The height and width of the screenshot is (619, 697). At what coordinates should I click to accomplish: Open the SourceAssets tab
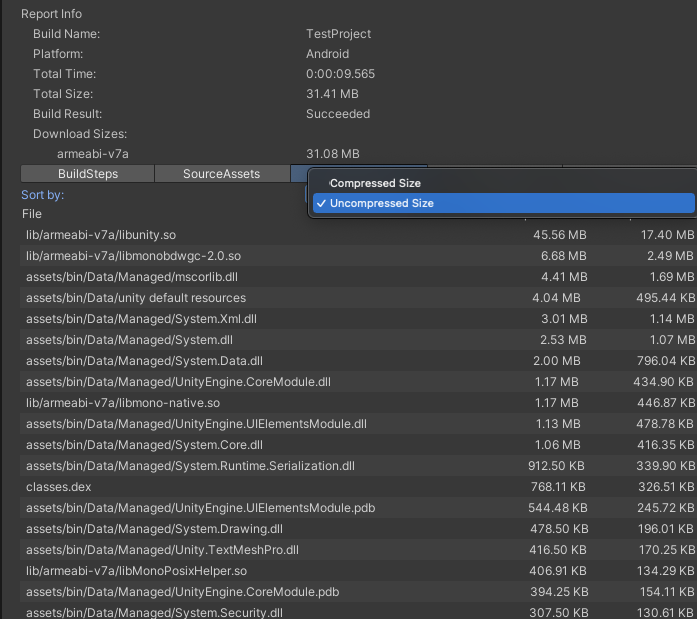pyautogui.click(x=222, y=174)
